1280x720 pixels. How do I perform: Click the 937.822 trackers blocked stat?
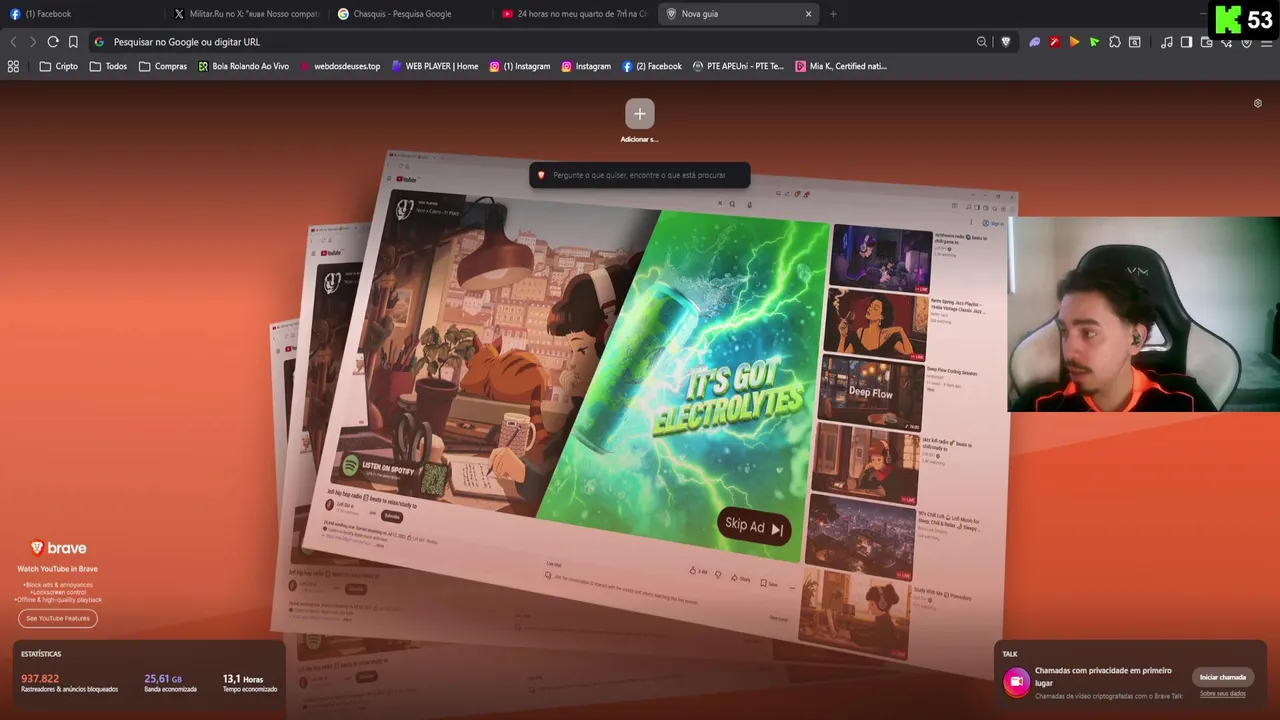[x=69, y=682]
